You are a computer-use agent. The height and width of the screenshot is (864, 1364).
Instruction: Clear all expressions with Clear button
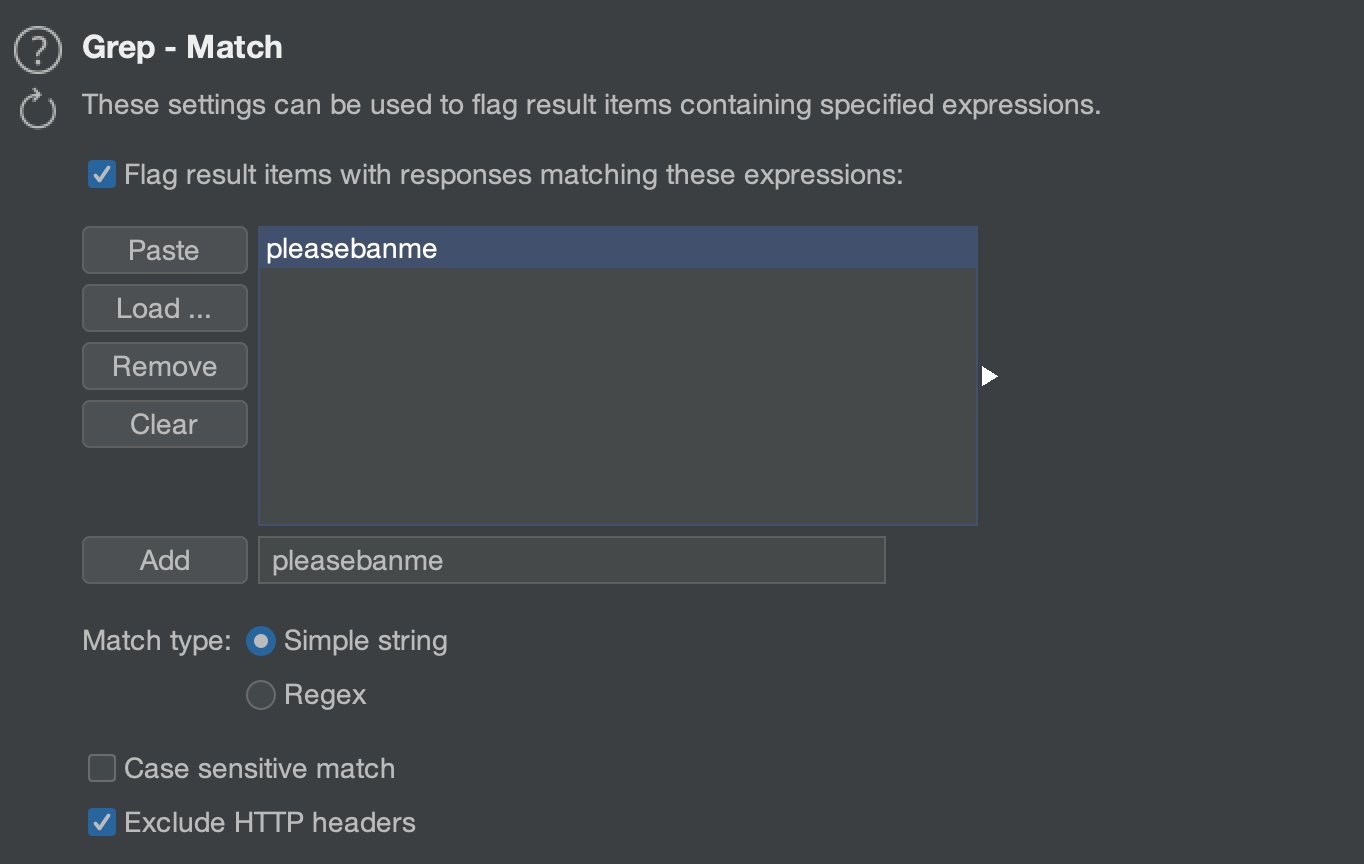tap(165, 424)
